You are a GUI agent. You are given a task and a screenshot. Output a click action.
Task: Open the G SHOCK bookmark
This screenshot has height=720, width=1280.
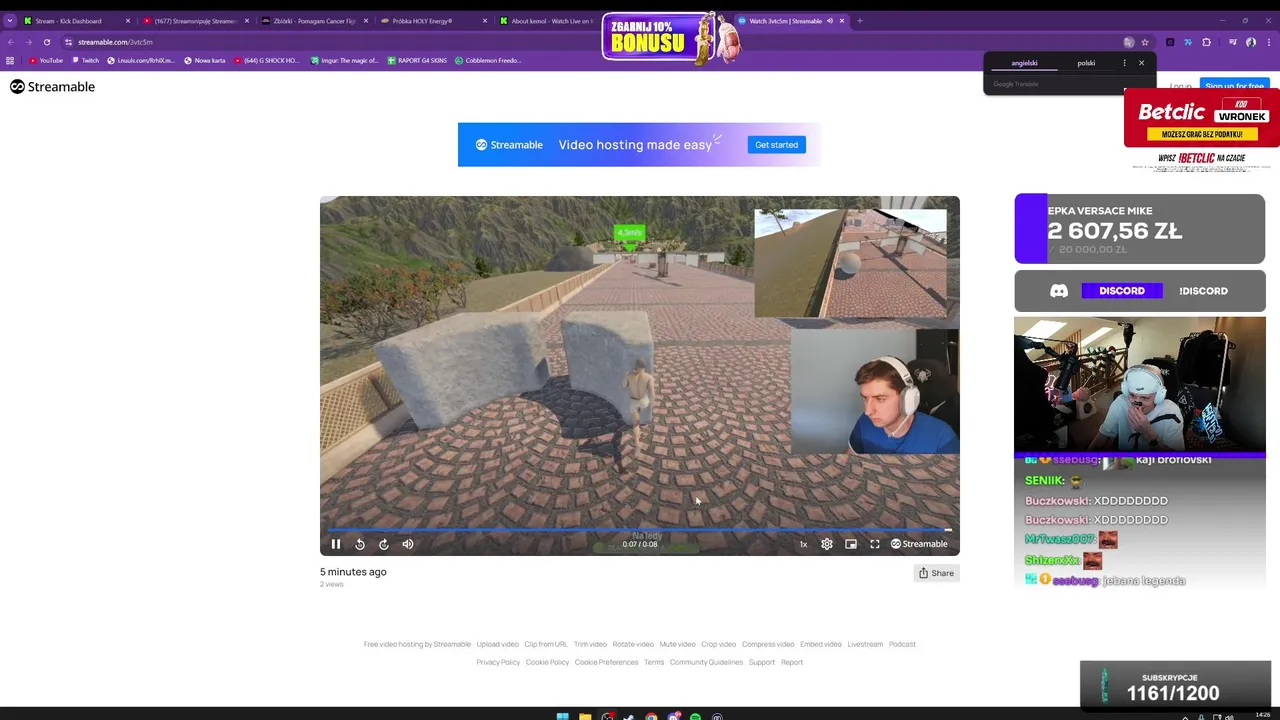pos(267,61)
